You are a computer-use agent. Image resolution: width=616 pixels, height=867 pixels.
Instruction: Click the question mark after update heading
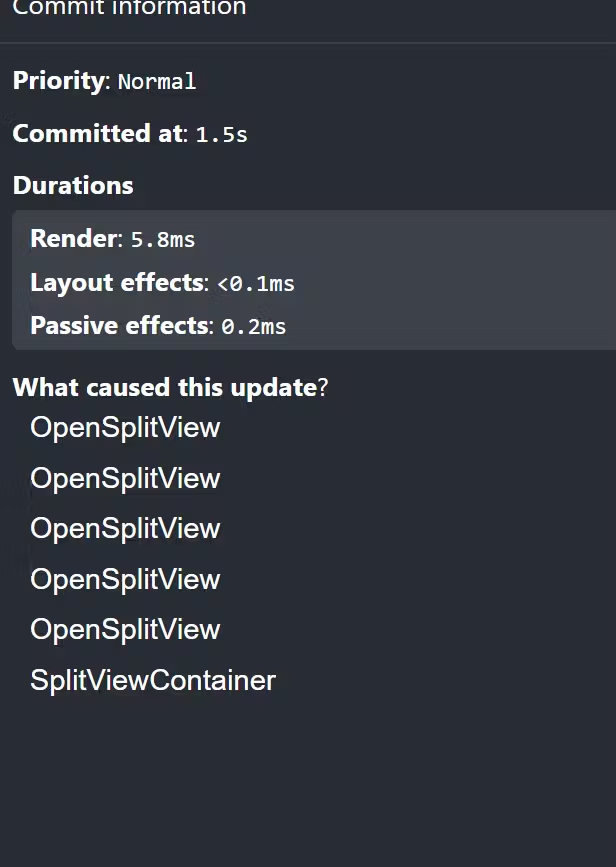pos(323,388)
